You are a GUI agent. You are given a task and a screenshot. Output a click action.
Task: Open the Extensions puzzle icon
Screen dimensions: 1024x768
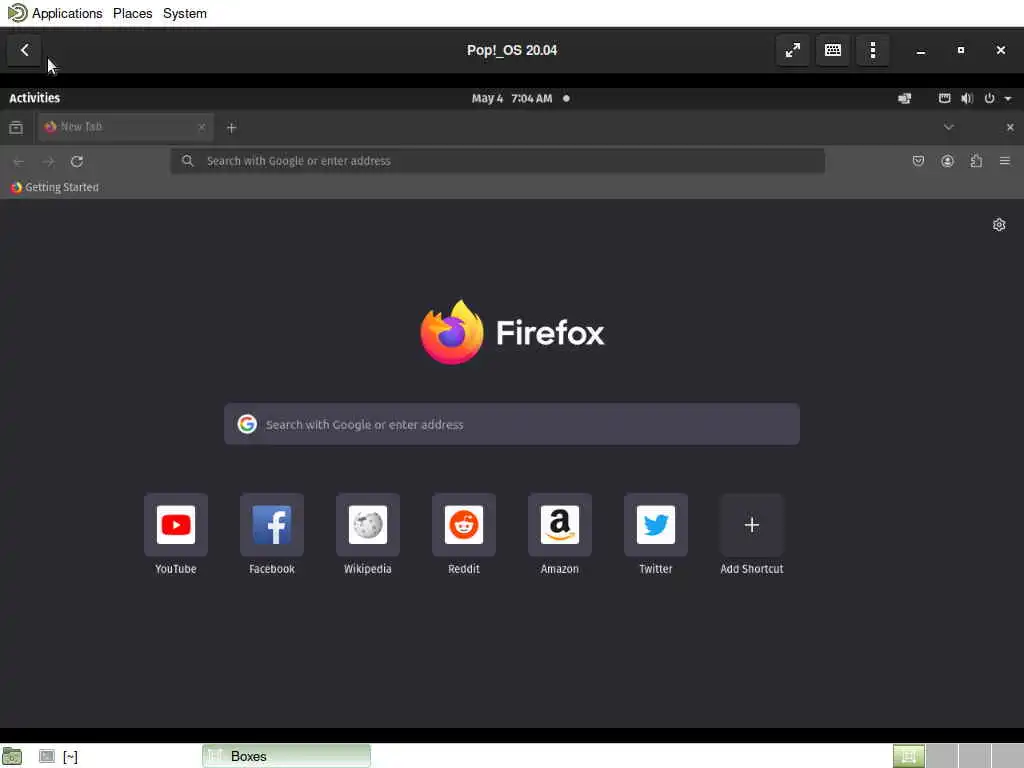pyautogui.click(x=976, y=161)
